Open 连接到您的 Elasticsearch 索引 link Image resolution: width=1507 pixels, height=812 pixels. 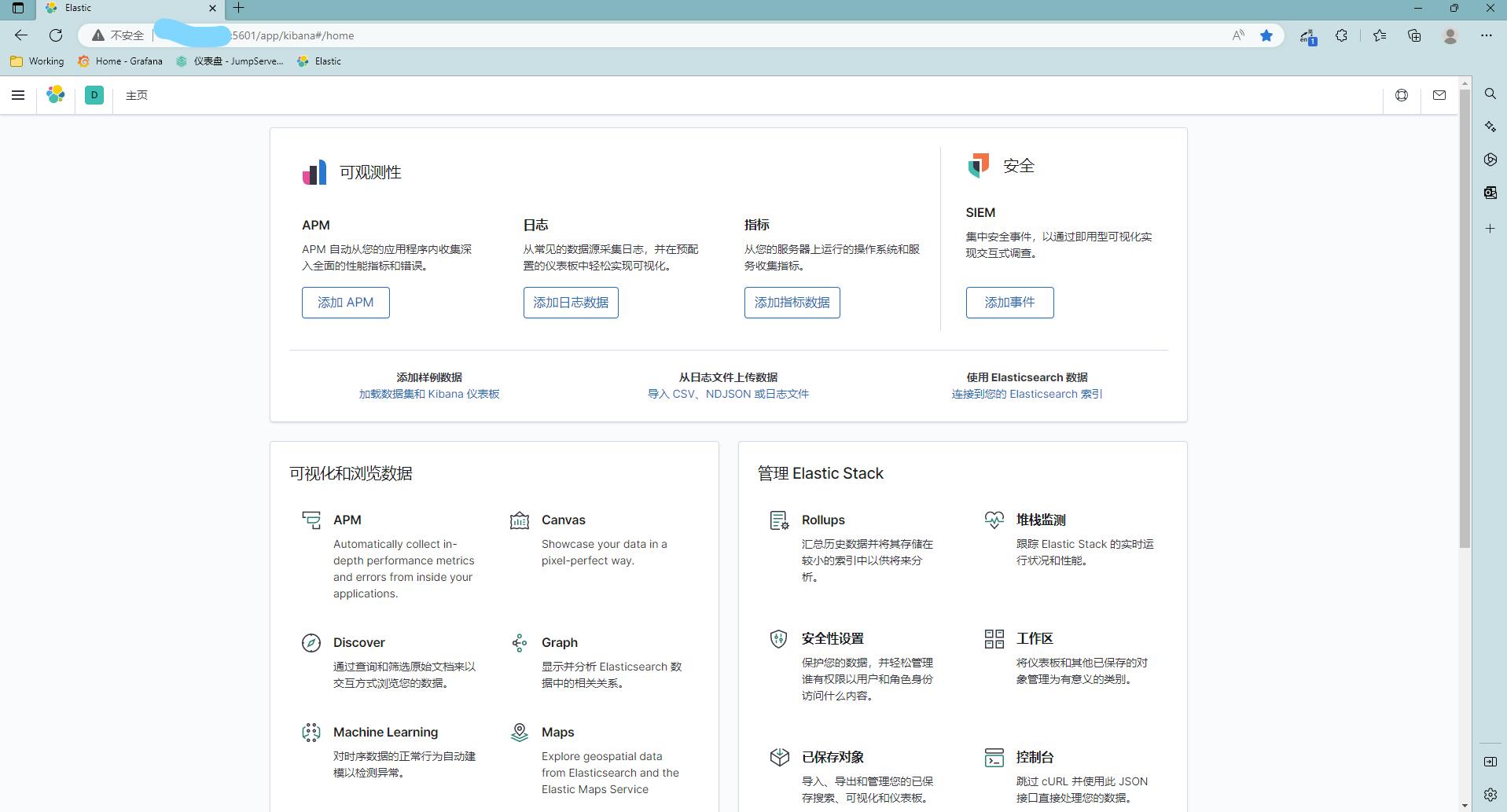coord(1027,394)
